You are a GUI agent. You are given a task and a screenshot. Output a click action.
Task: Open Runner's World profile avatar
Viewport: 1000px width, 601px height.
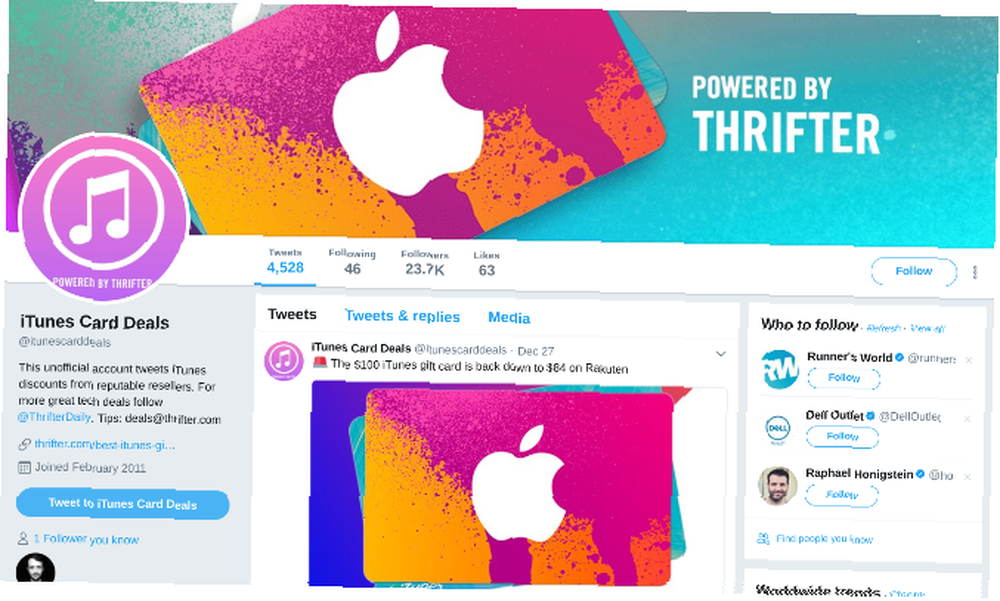[780, 369]
